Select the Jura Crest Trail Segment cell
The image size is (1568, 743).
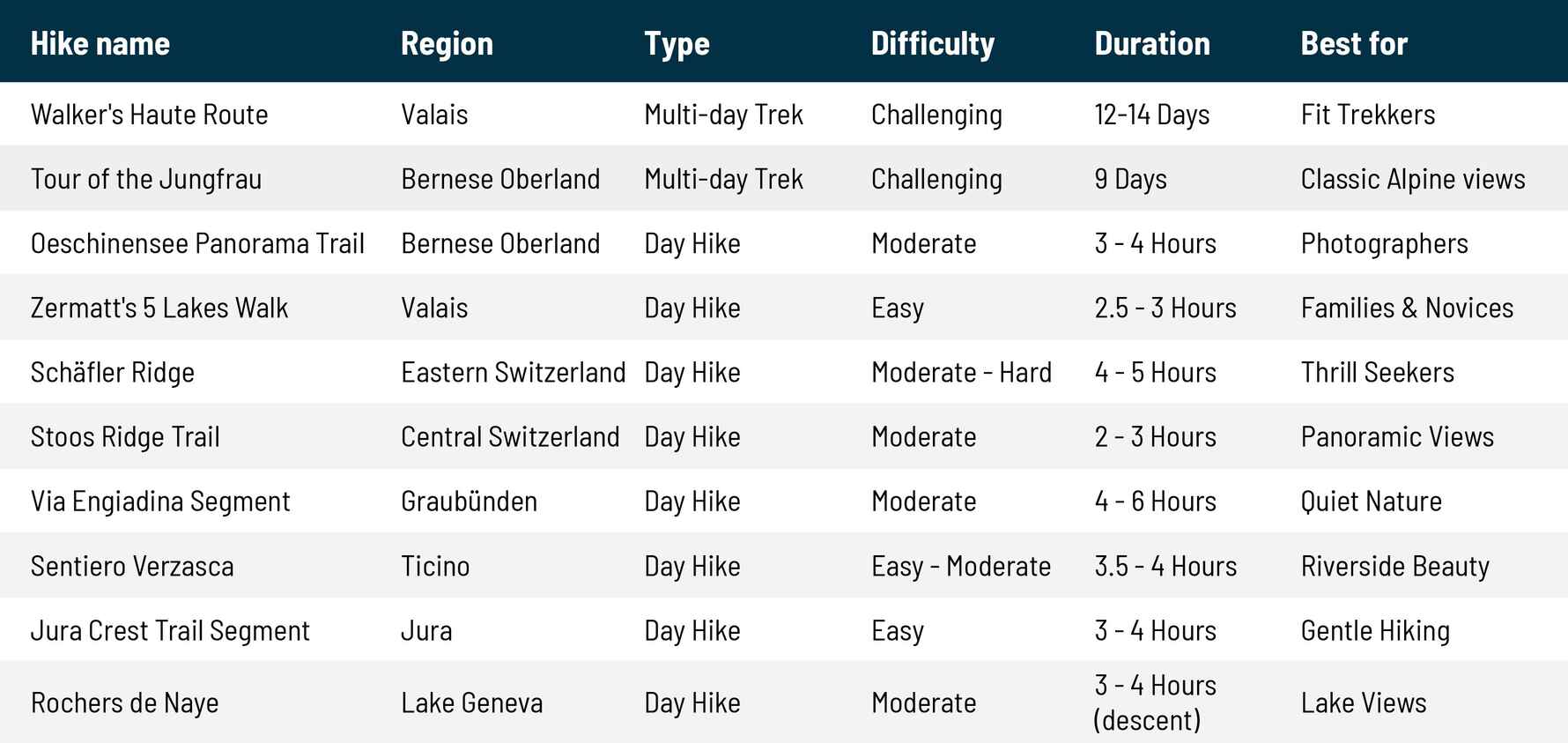pyautogui.click(x=170, y=630)
